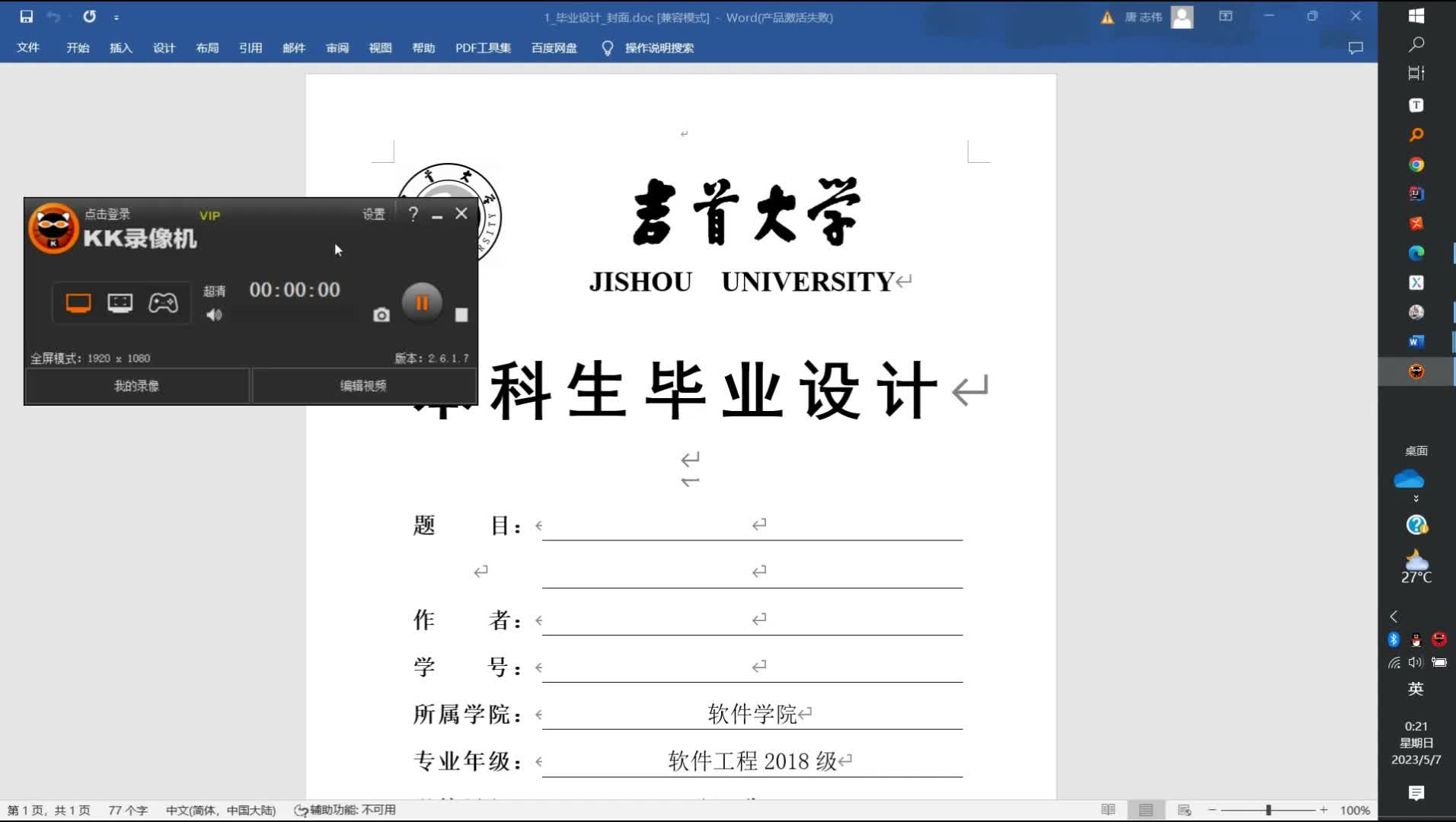Expand hidden taskbar icons with the chevron
1456x822 pixels.
pos(1394,616)
